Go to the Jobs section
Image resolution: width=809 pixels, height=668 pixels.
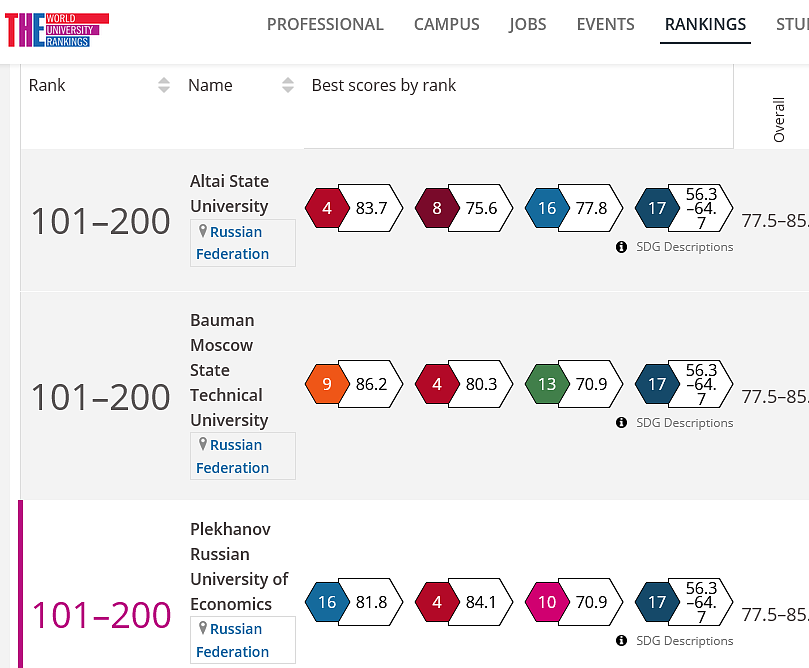(x=528, y=25)
